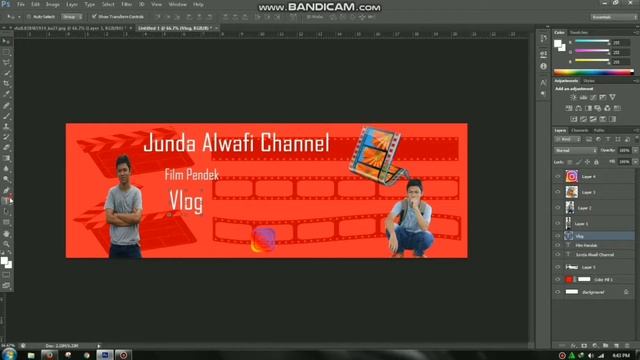Click the red R color slider
640x360 pixels.
click(x=592, y=41)
